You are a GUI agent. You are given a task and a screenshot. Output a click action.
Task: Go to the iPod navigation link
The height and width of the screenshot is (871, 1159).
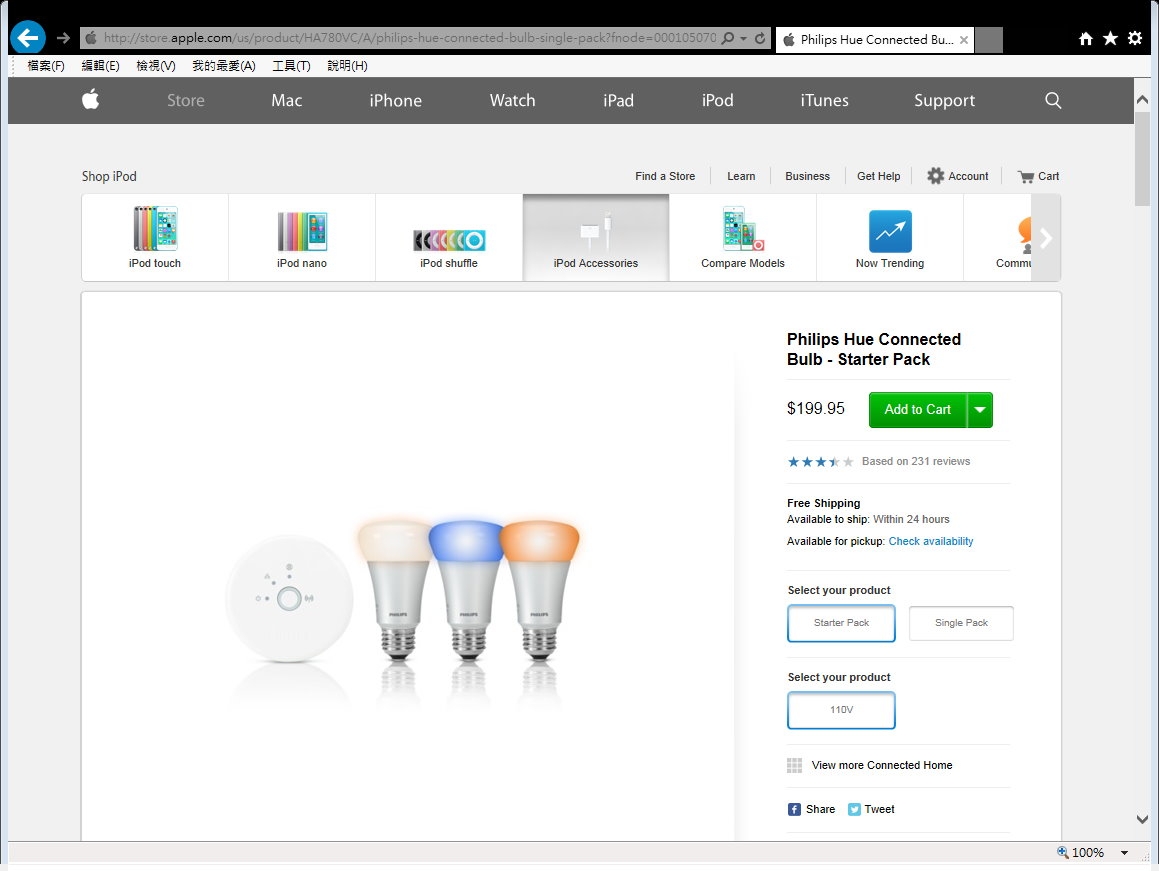718,101
